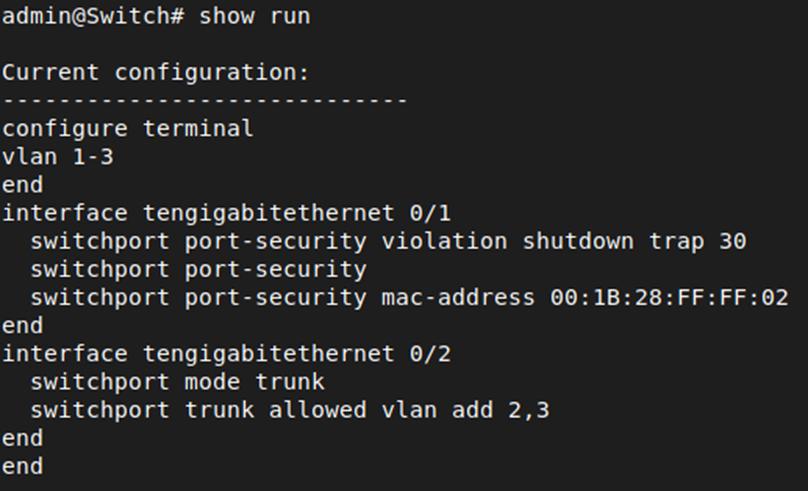
Task: Click the admin@Switch# prompt
Action: (92, 16)
